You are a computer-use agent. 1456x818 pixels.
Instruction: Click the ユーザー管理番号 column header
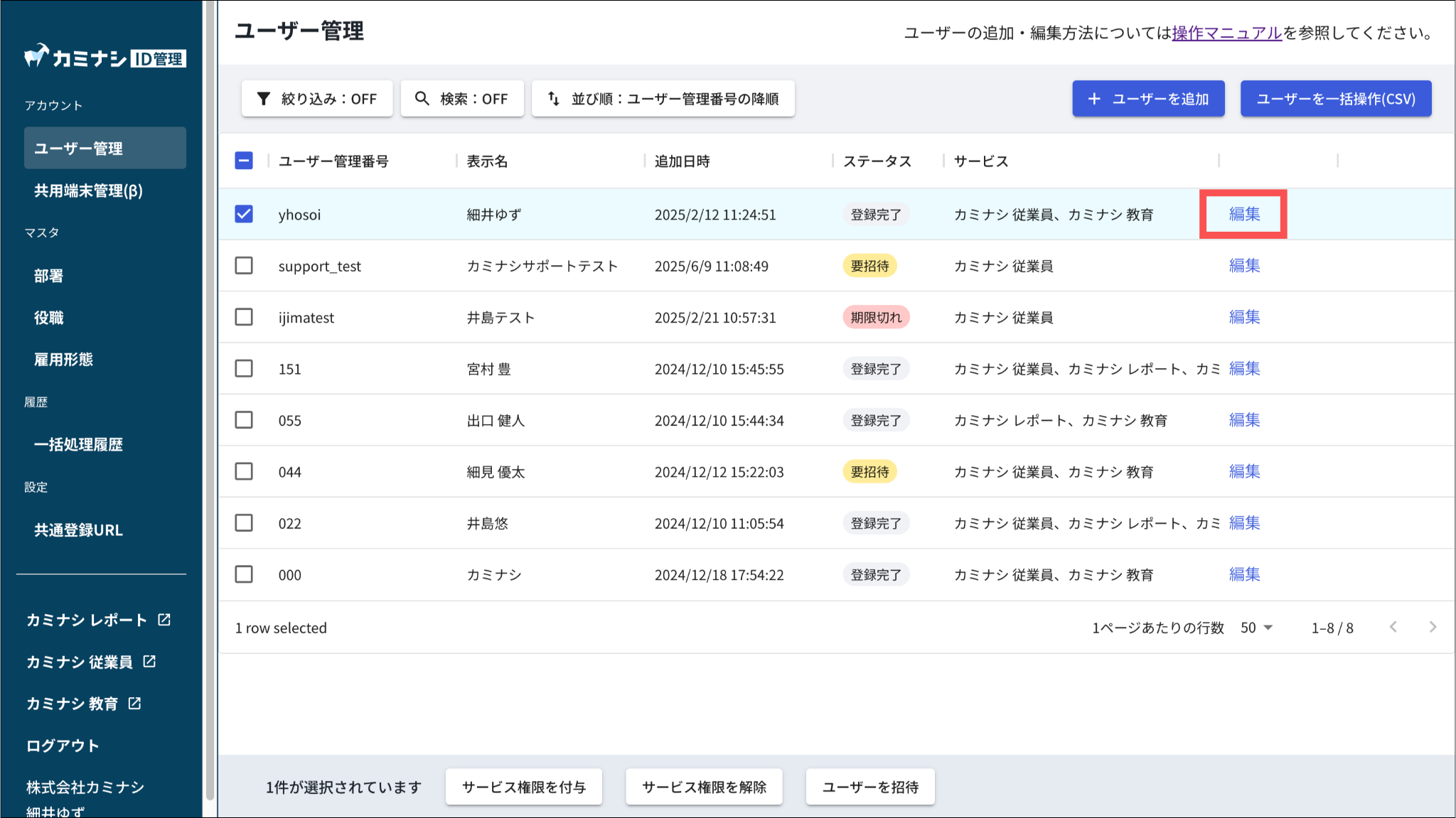pyautogui.click(x=333, y=161)
